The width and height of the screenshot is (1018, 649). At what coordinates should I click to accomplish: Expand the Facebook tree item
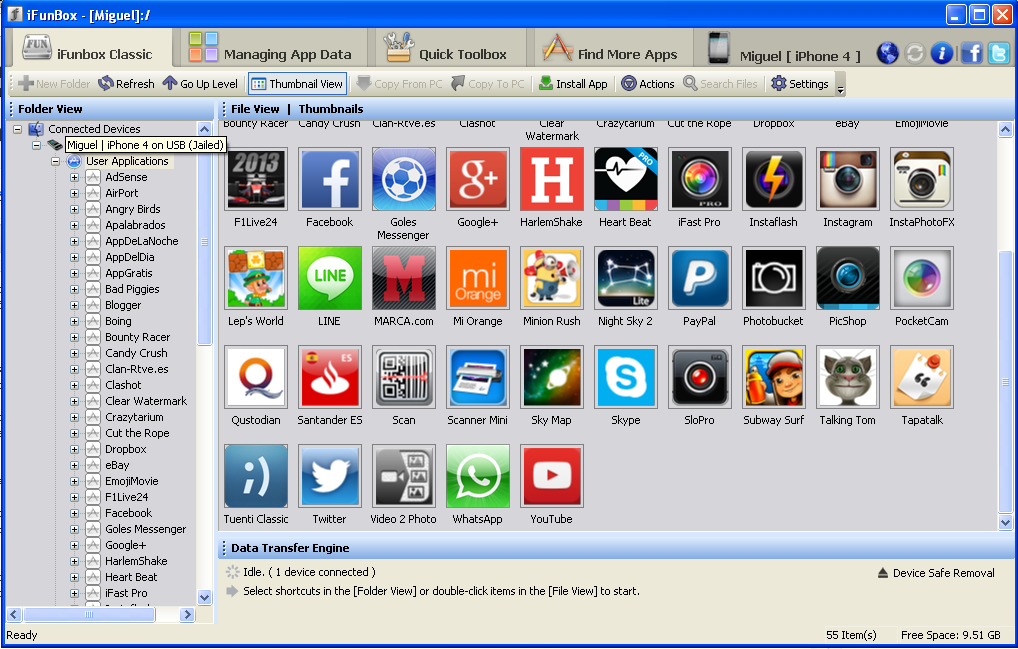tap(74, 513)
